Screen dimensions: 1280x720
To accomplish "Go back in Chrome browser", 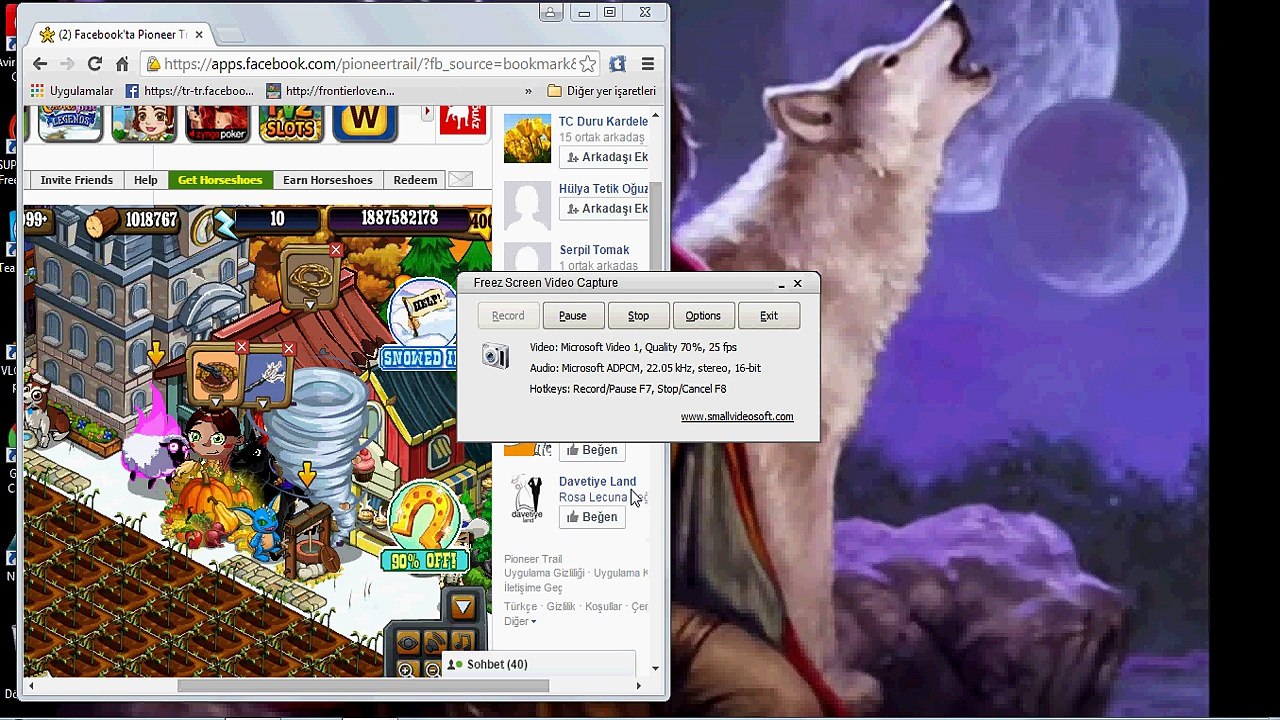I will (x=40, y=64).
